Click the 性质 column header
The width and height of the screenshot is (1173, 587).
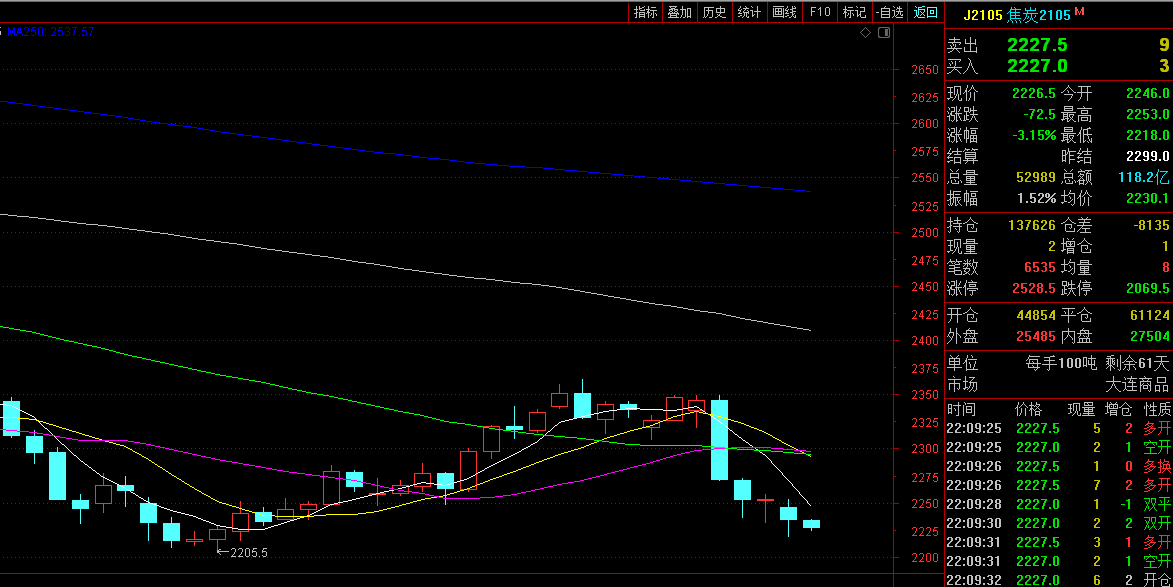pos(1157,409)
